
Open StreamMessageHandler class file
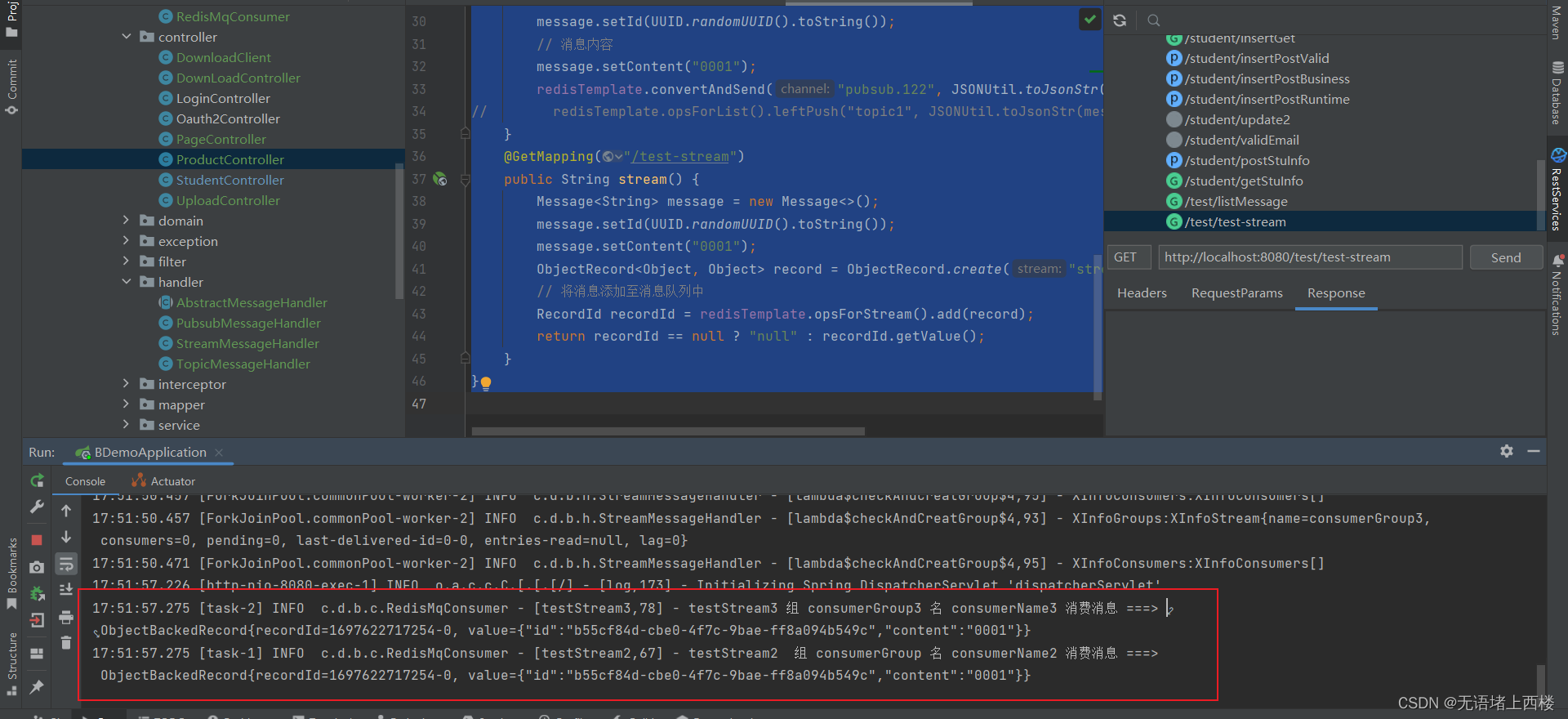pyautogui.click(x=247, y=343)
